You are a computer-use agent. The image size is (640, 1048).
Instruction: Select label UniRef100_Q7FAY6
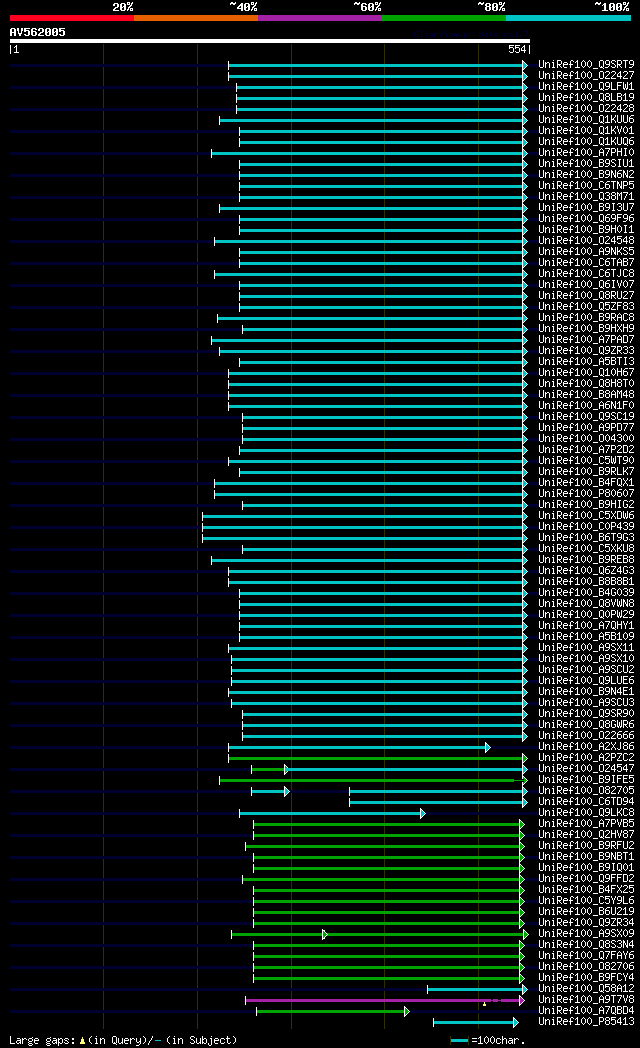586,956
